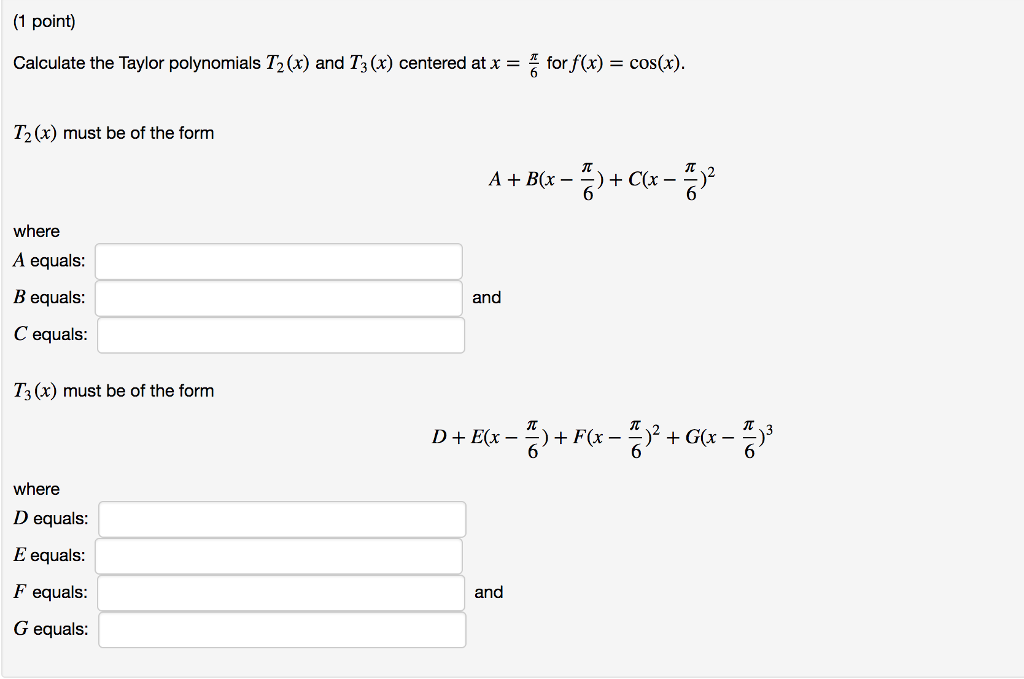Image resolution: width=1024 pixels, height=679 pixels.
Task: Click the input field for F equals
Action: [280, 592]
